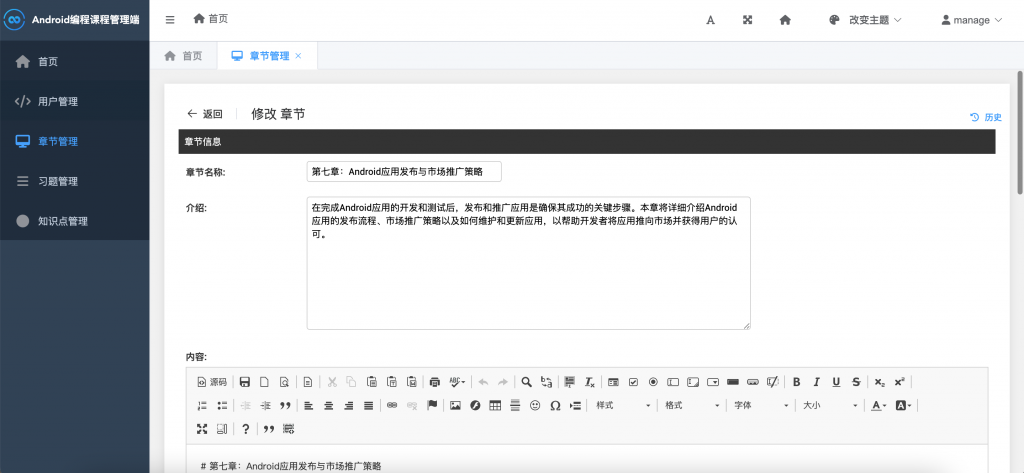Viewport: 1024px width, 473px height.
Task: Increase indent in editor
Action: (265, 406)
